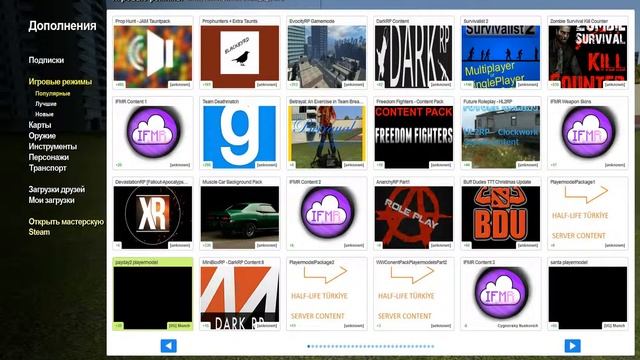This screenshot has width=640, height=360.
Task: Go to previous page with left arrow
Action: [x=169, y=346]
